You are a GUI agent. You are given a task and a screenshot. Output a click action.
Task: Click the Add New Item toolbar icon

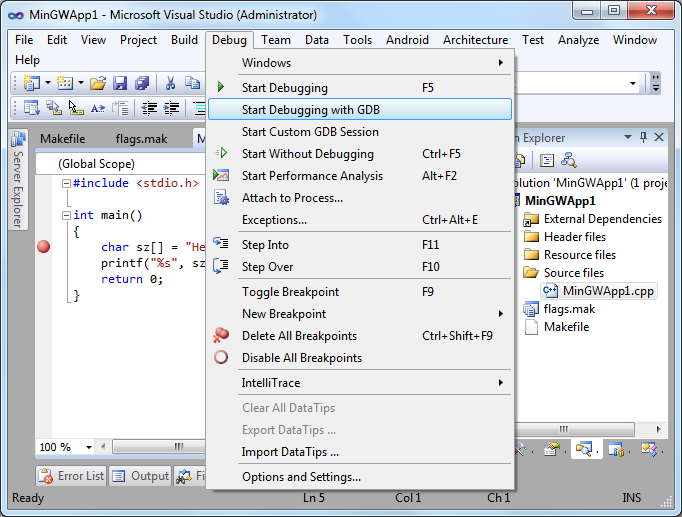pos(65,83)
